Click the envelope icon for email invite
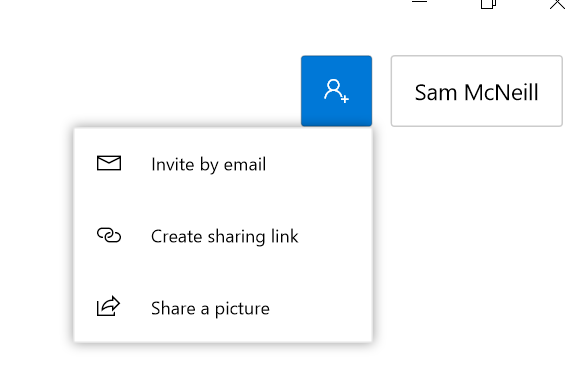Viewport: 583px width, 369px height. coord(109,163)
